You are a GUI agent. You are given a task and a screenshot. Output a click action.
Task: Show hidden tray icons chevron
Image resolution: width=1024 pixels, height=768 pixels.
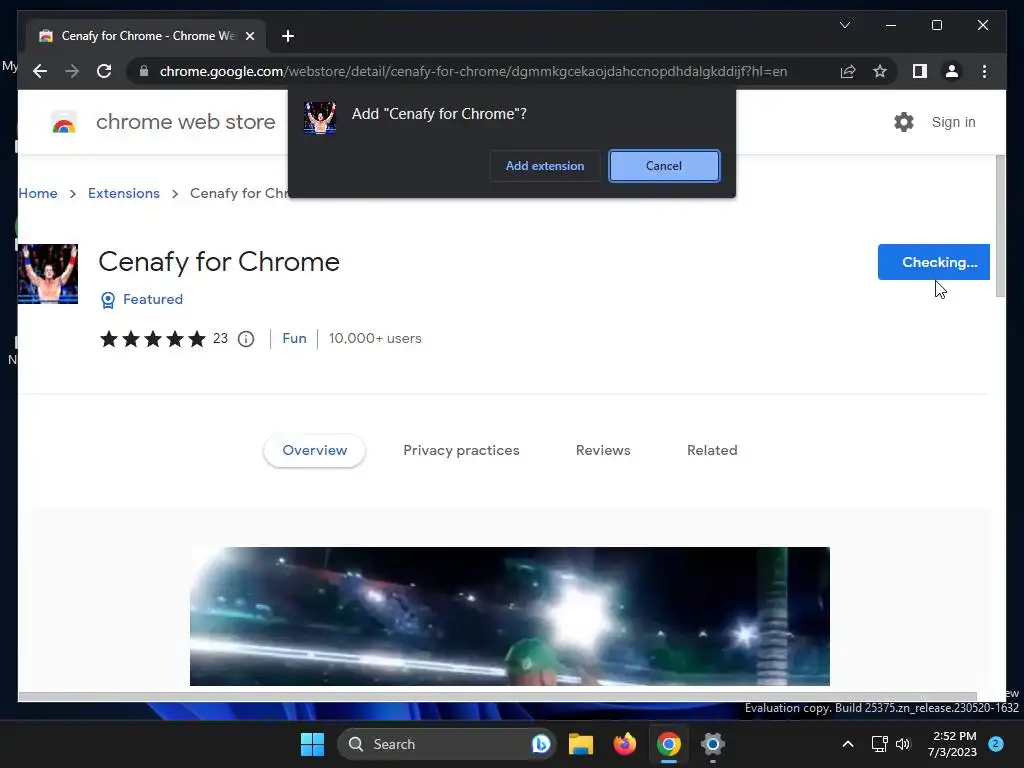[x=848, y=744]
